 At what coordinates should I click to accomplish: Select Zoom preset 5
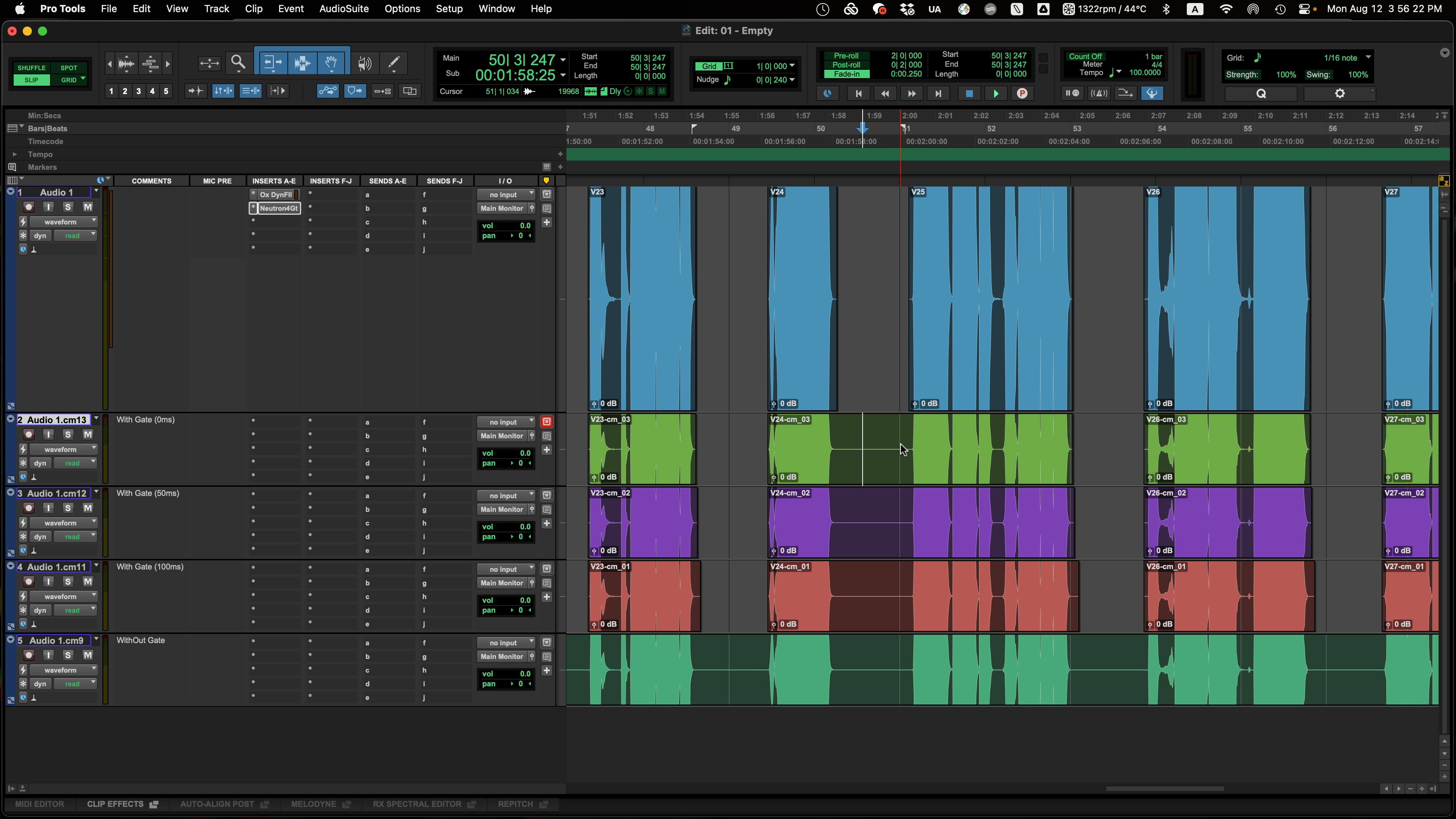[x=166, y=91]
